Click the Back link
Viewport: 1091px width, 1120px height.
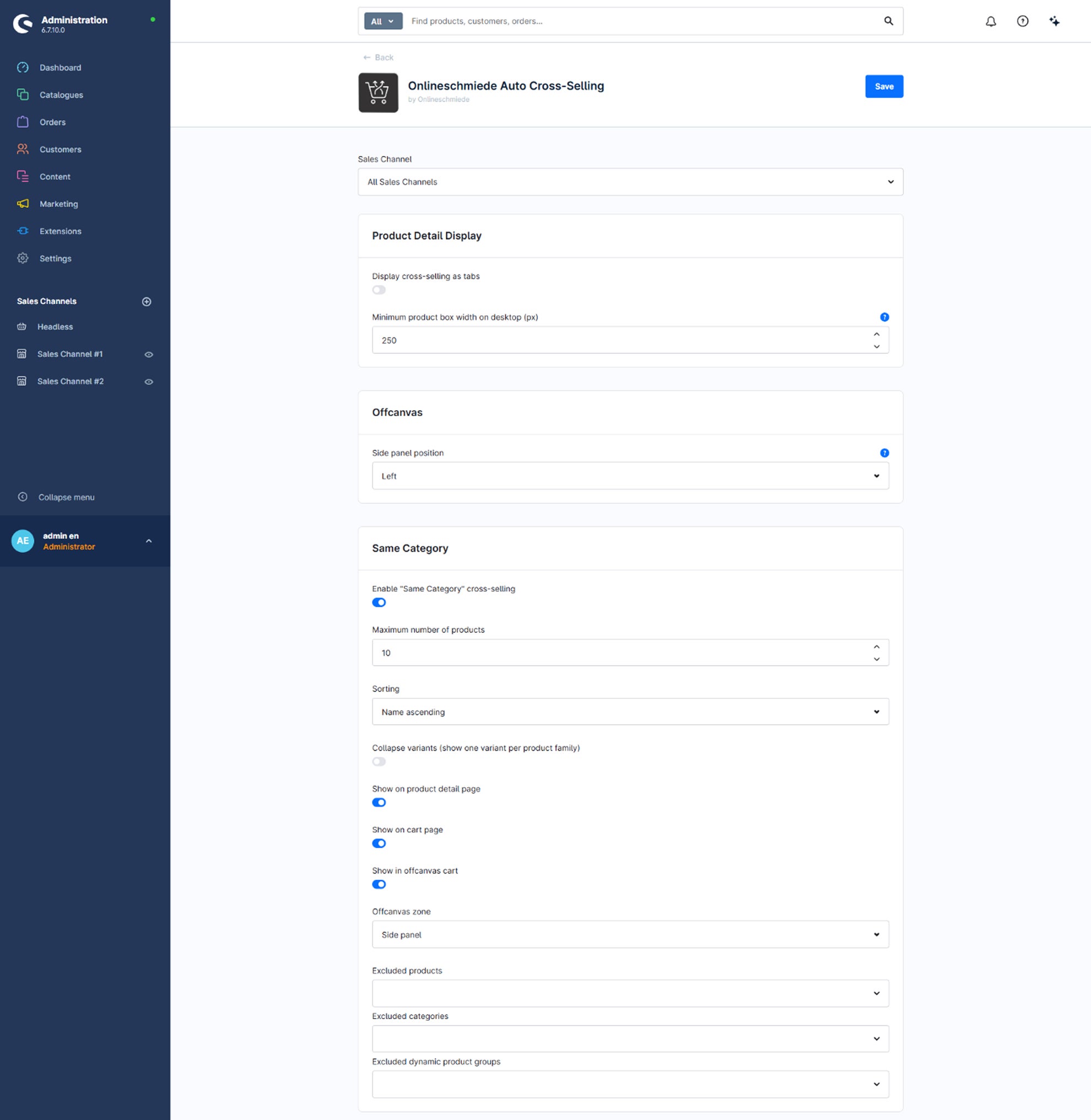click(378, 57)
